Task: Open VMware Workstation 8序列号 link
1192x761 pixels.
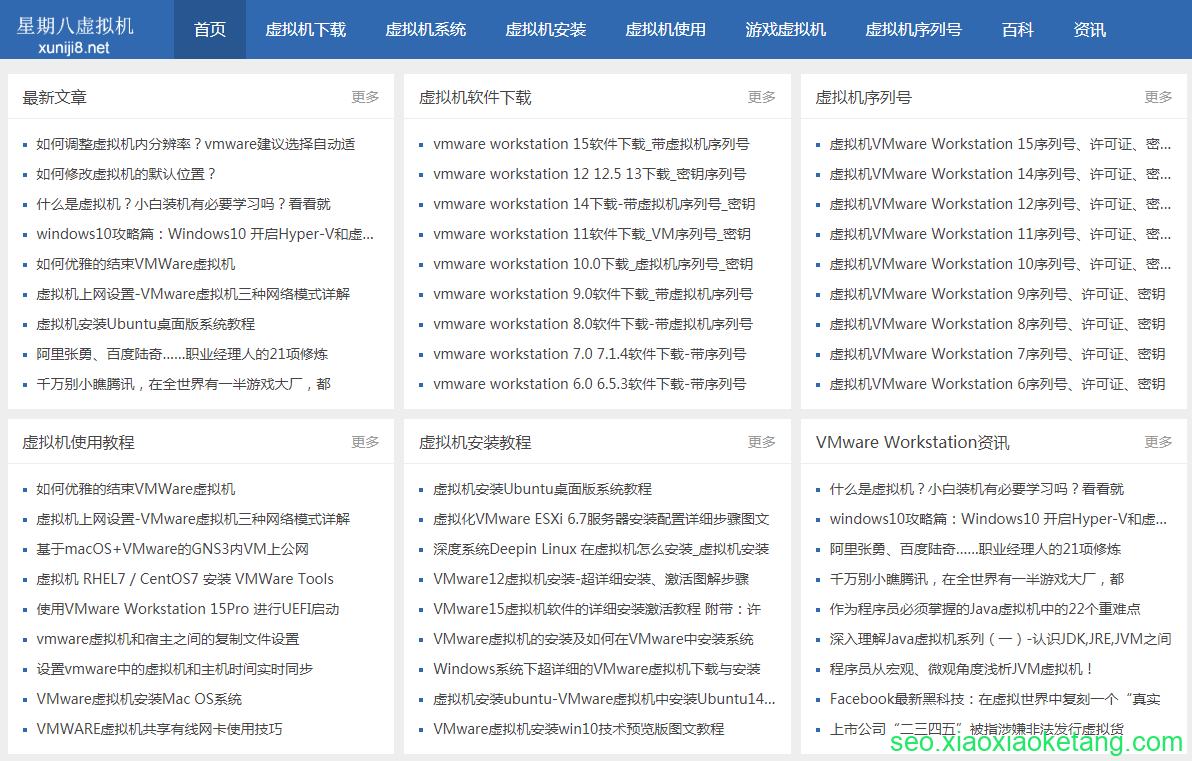Action: click(x=997, y=324)
